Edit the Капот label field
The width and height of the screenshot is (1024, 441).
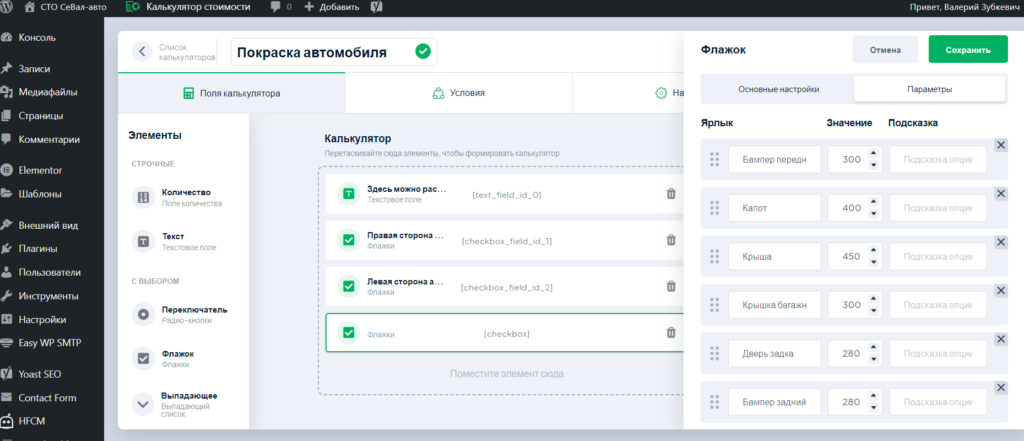(x=775, y=208)
